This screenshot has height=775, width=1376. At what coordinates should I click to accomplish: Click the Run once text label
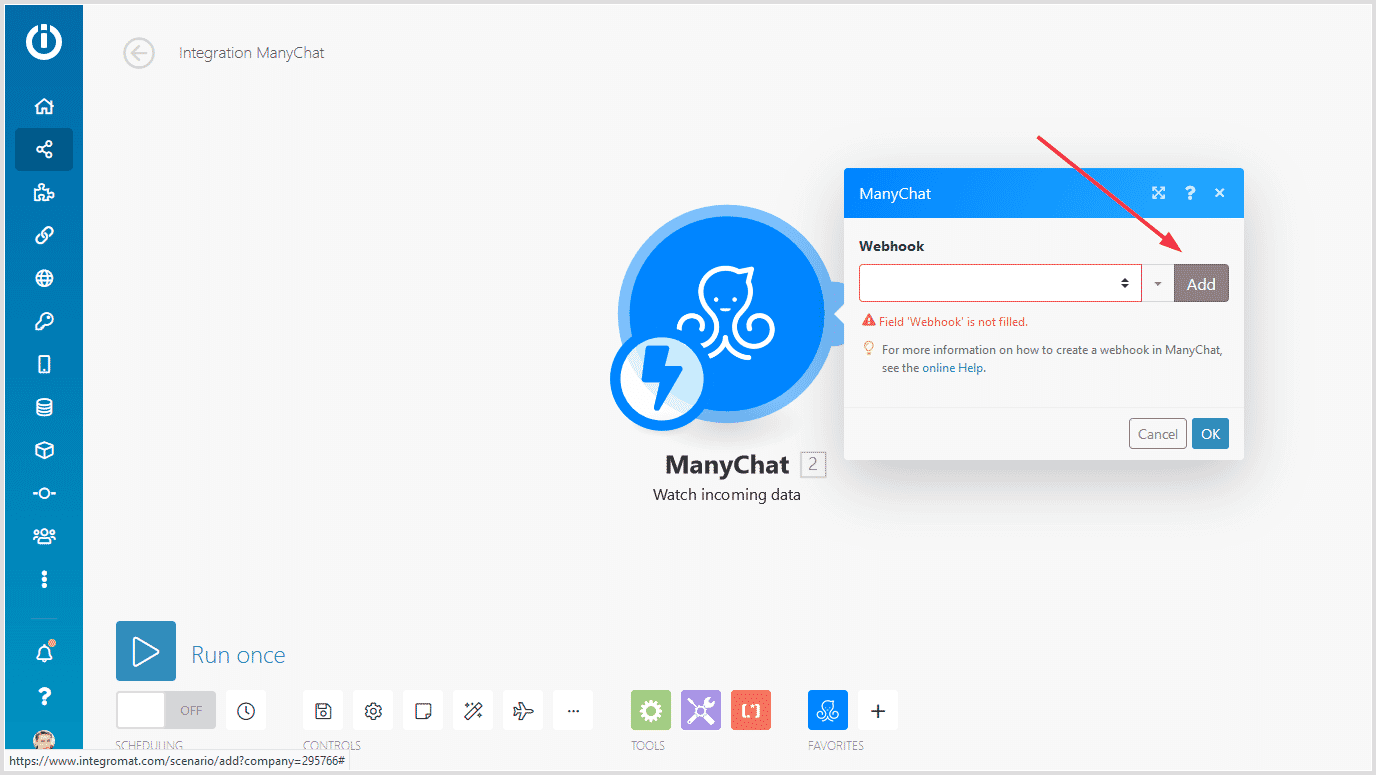pyautogui.click(x=238, y=655)
